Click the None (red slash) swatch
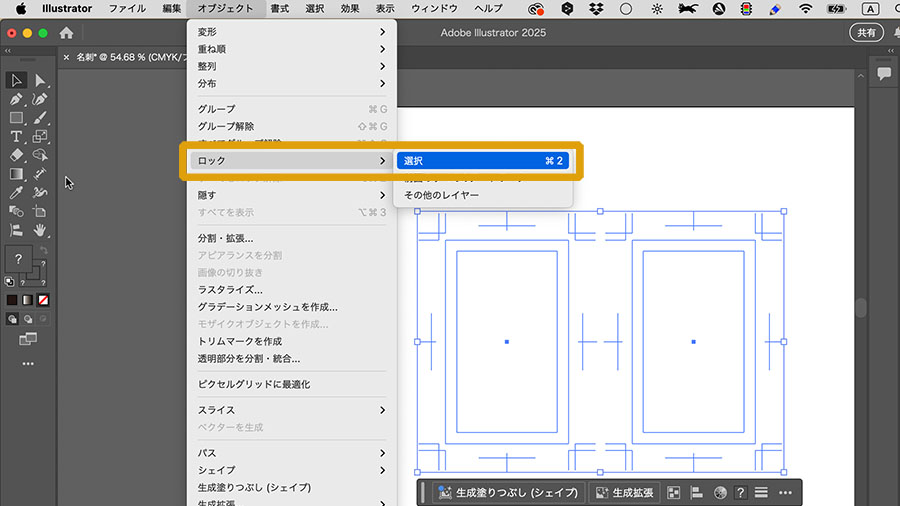Viewport: 900px width, 506px height. tap(43, 300)
